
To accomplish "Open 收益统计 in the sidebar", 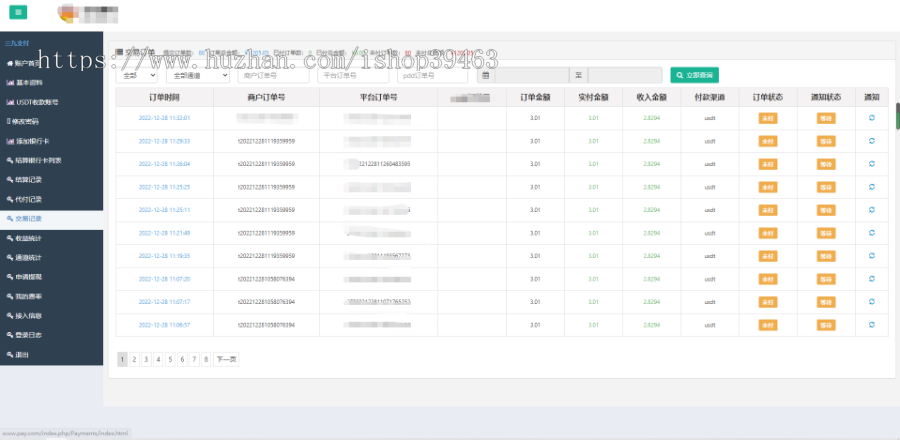I will 52,238.
